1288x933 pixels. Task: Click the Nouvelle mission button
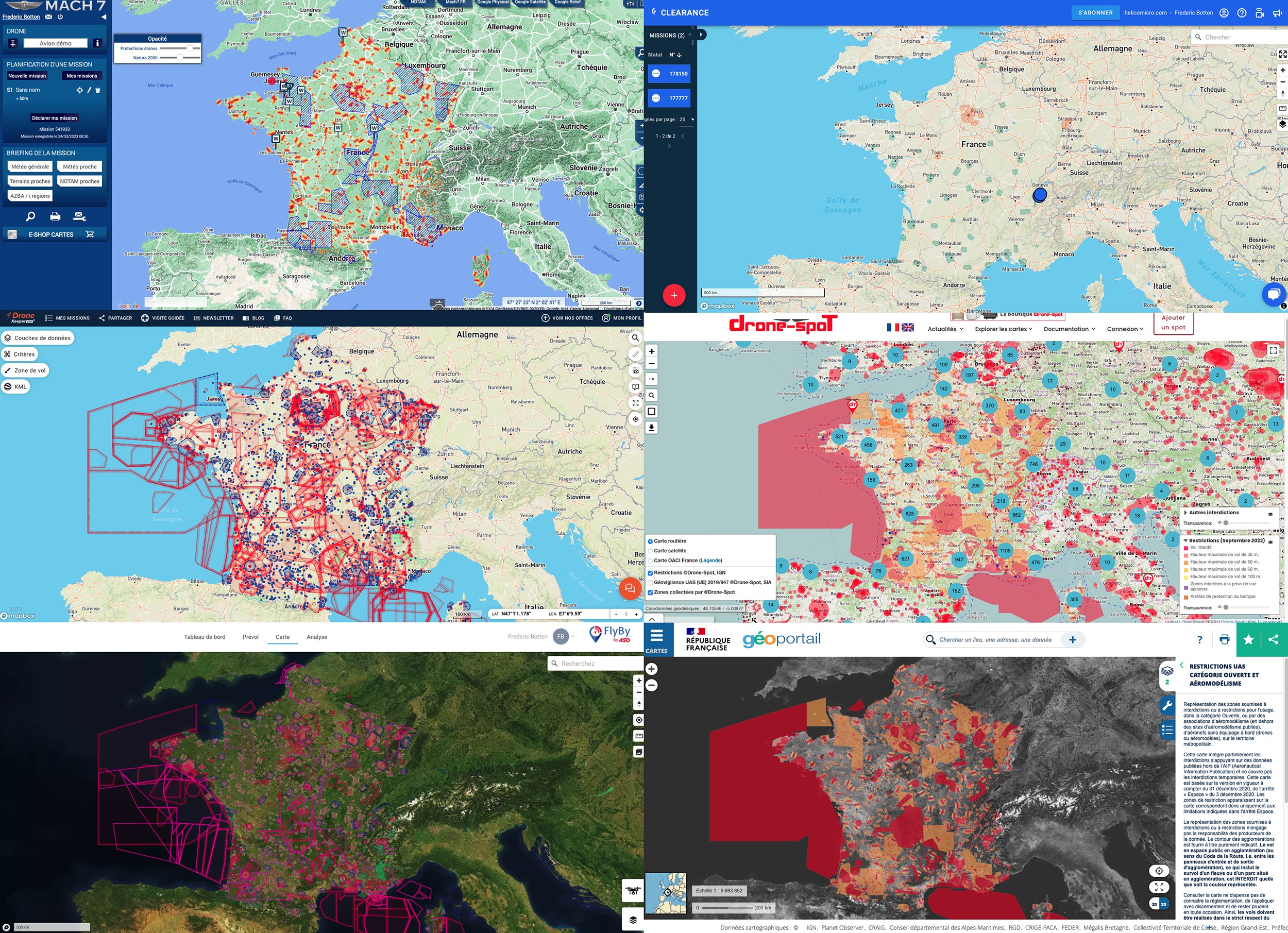27,76
